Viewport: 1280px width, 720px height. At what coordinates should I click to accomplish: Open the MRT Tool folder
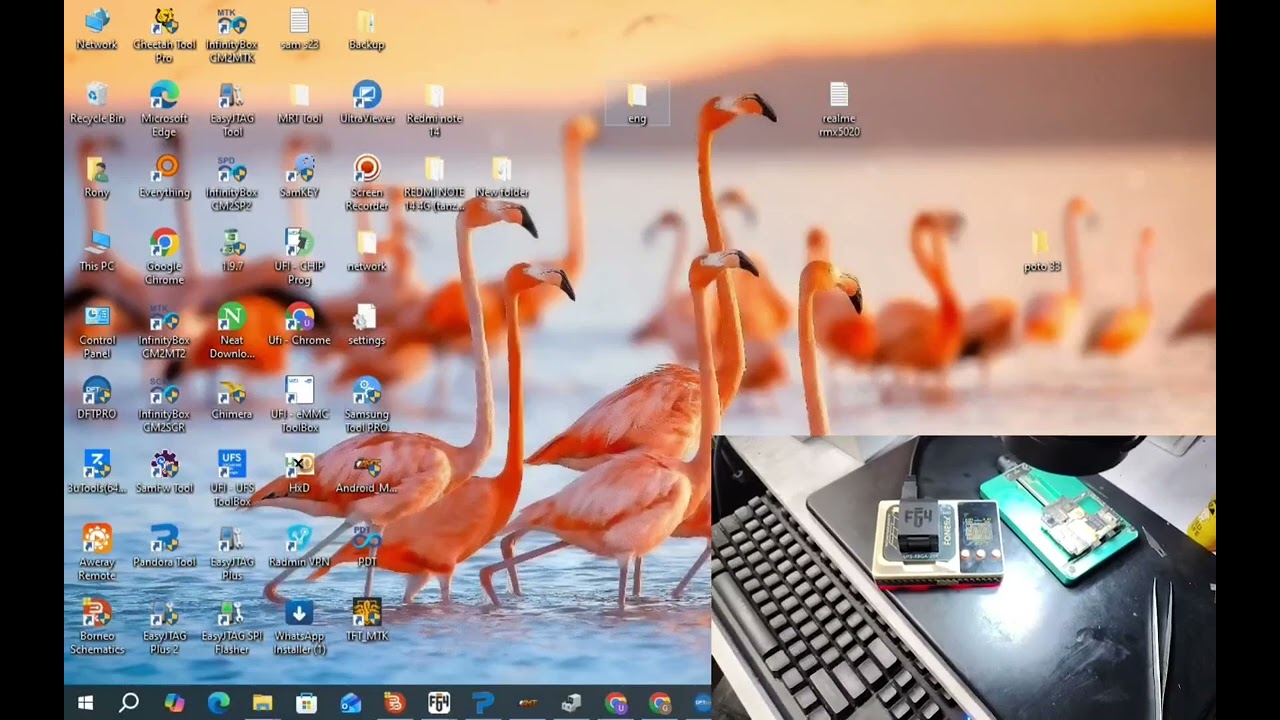299,103
